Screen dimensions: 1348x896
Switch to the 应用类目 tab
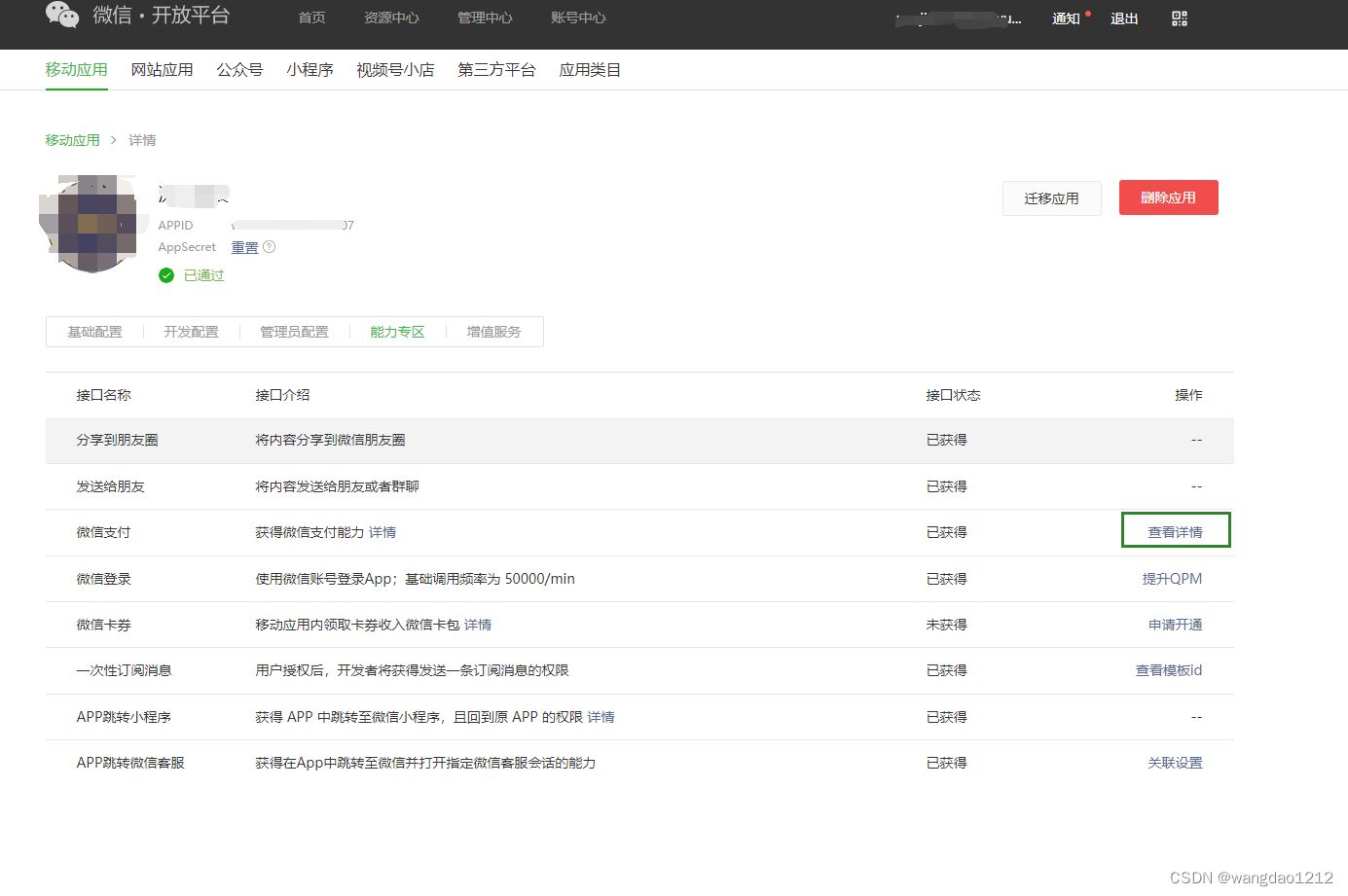pos(590,70)
